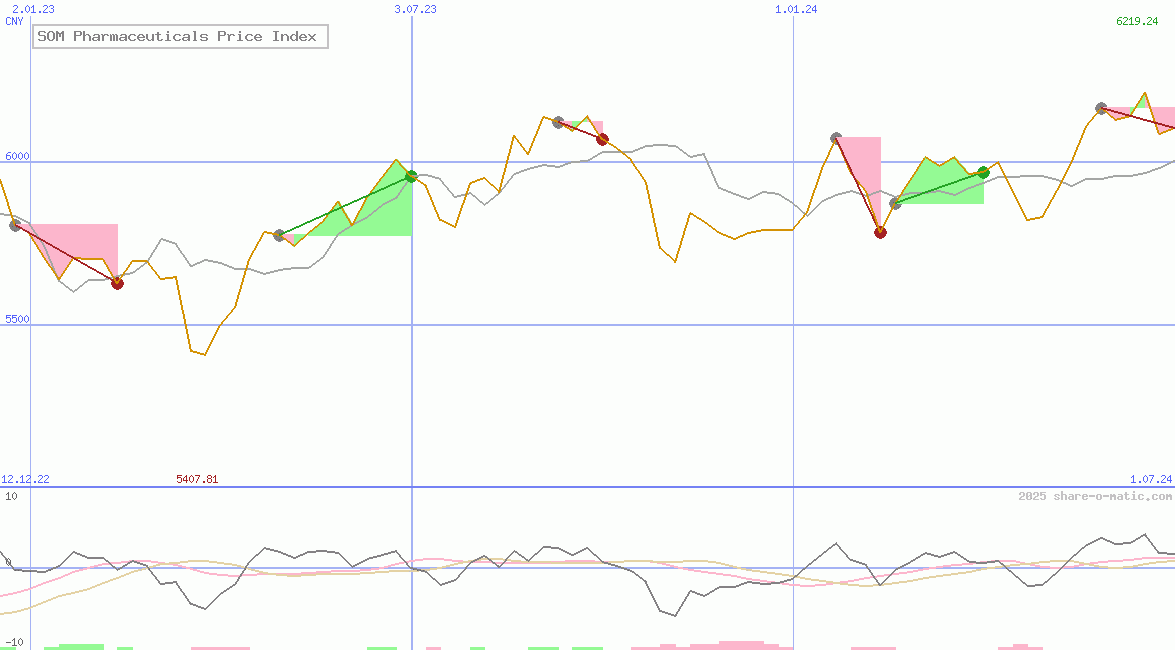Select the red sell marker near the 2.01.23 date
1175x650 pixels.
(x=116, y=282)
